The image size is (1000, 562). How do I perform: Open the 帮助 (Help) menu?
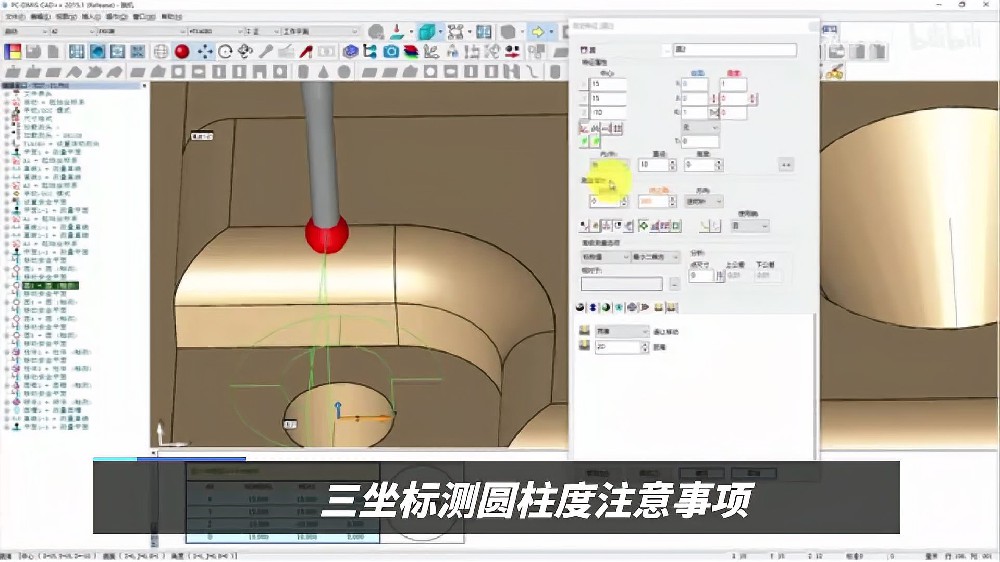click(172, 17)
